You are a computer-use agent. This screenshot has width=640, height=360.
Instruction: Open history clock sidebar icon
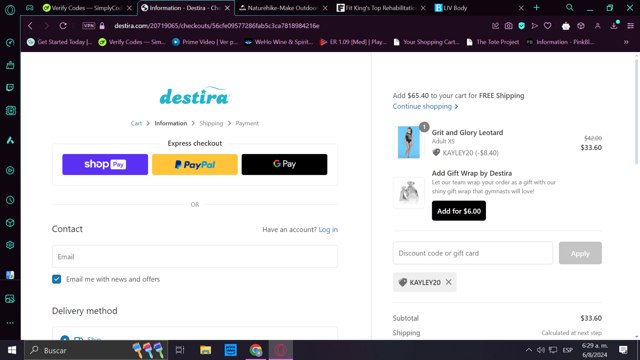(10, 200)
